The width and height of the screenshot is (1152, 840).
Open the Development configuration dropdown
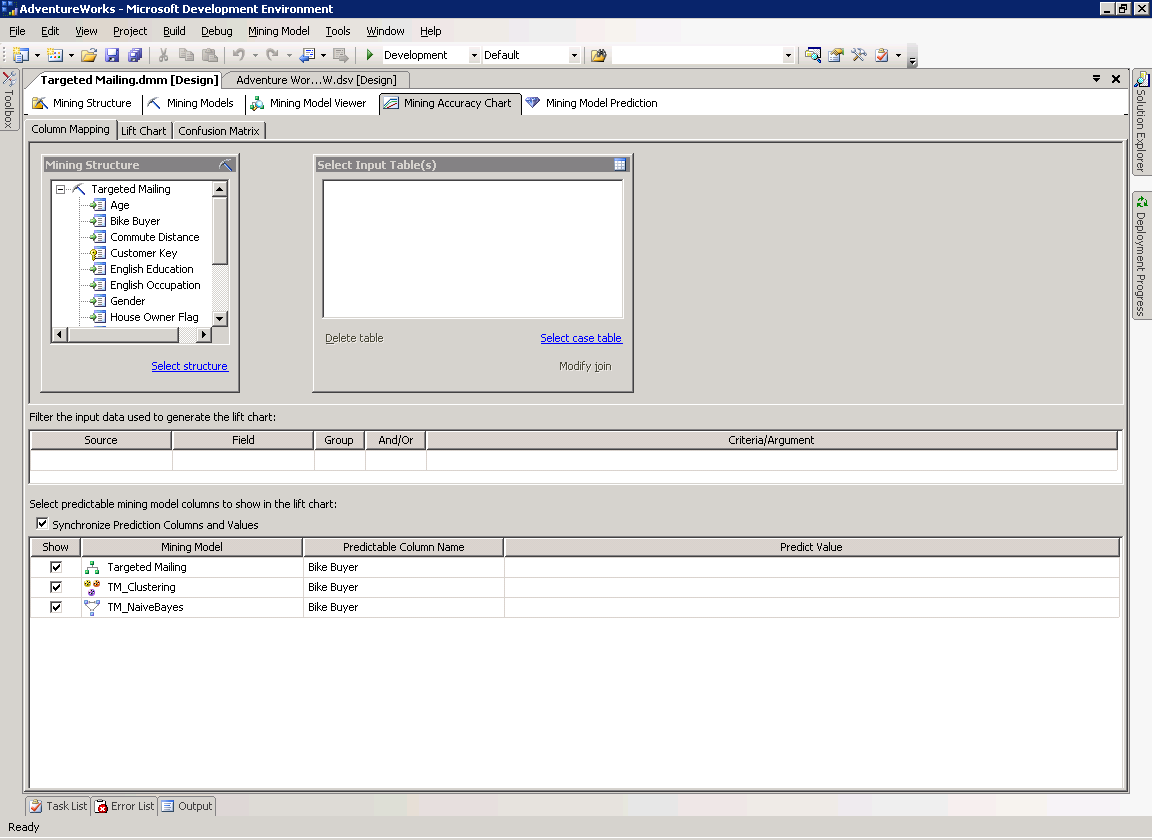(x=474, y=55)
